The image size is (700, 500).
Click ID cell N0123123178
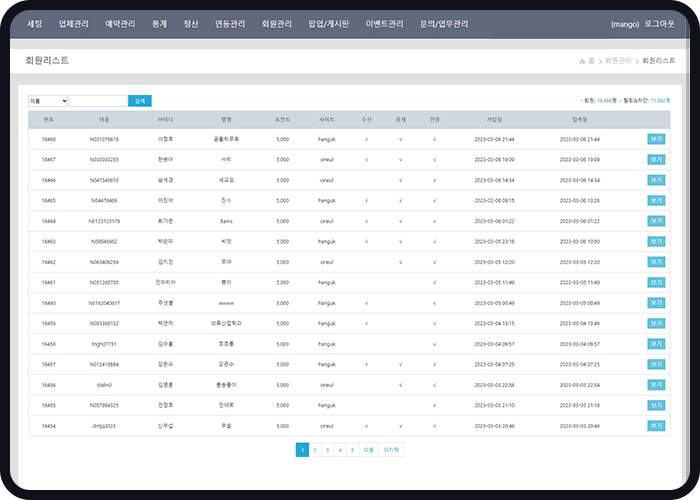[x=104, y=221]
